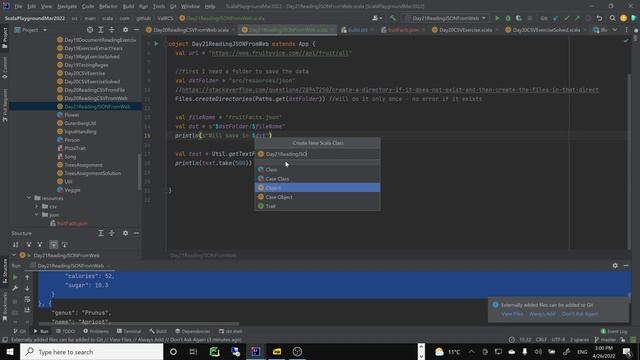Toggle Autoscroll from source in Structure panel

[64, 244]
